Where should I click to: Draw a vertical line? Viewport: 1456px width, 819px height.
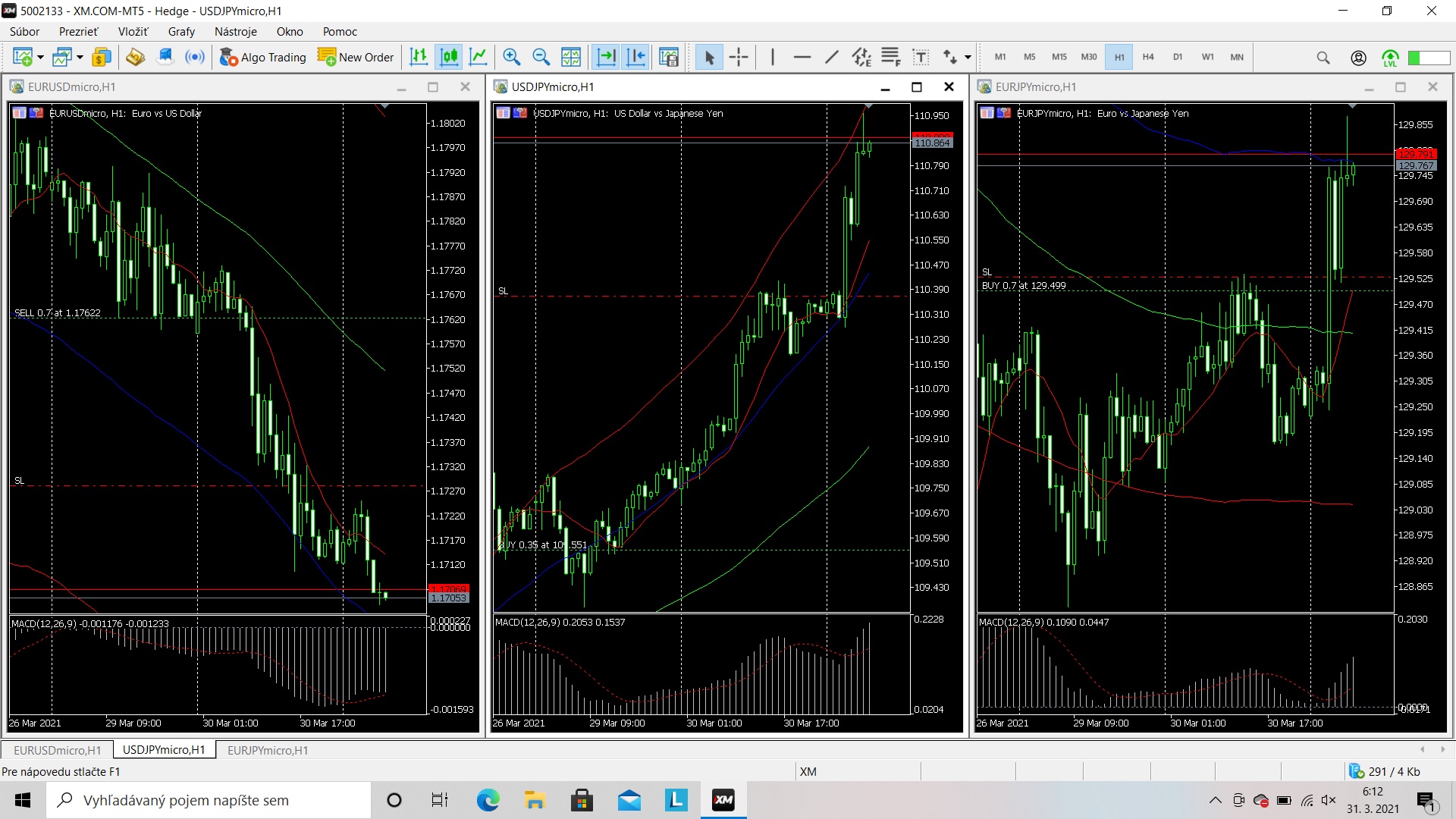[772, 57]
